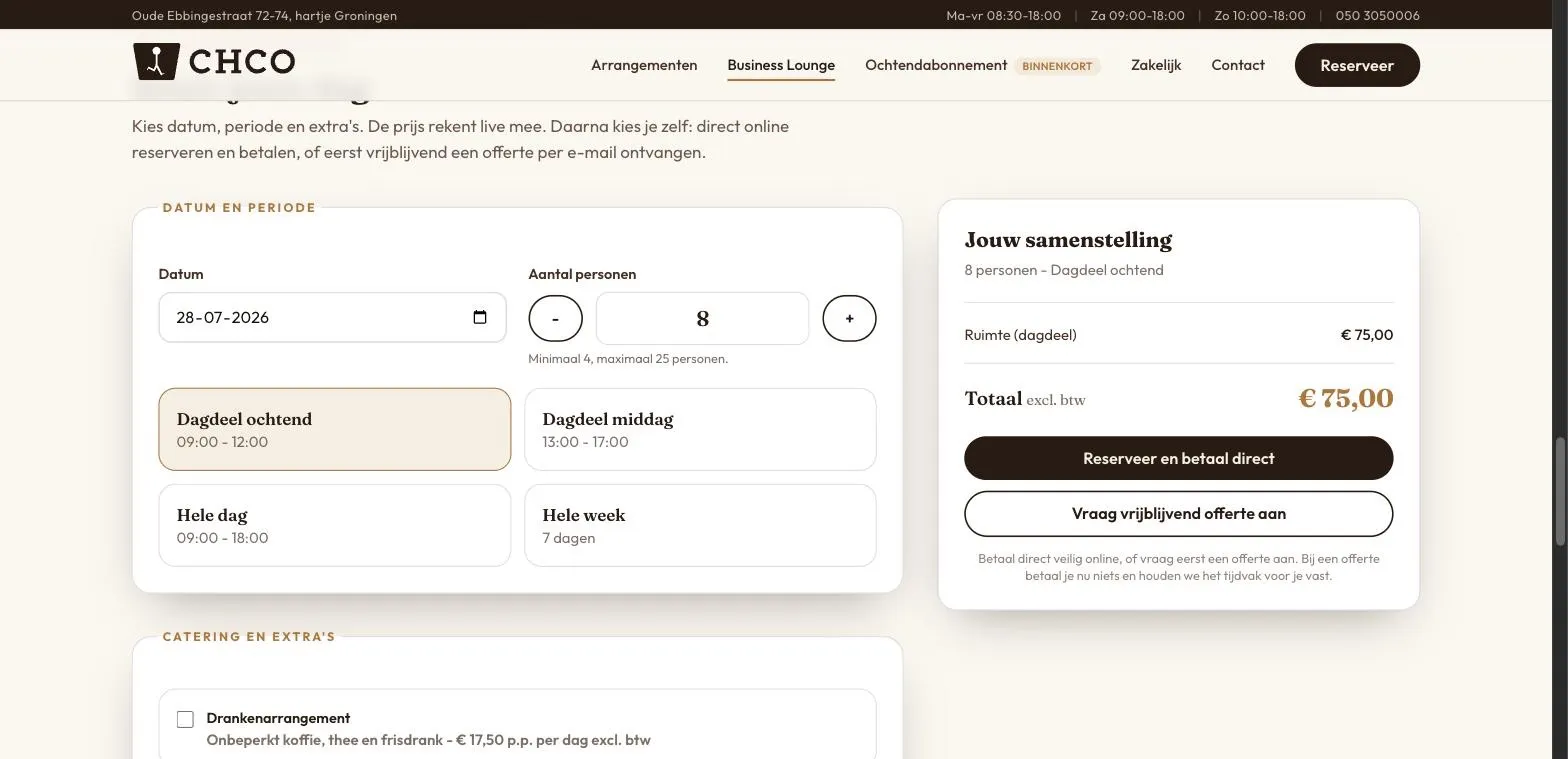Click the CHCO logo icon
This screenshot has width=1568, height=759.
156,62
